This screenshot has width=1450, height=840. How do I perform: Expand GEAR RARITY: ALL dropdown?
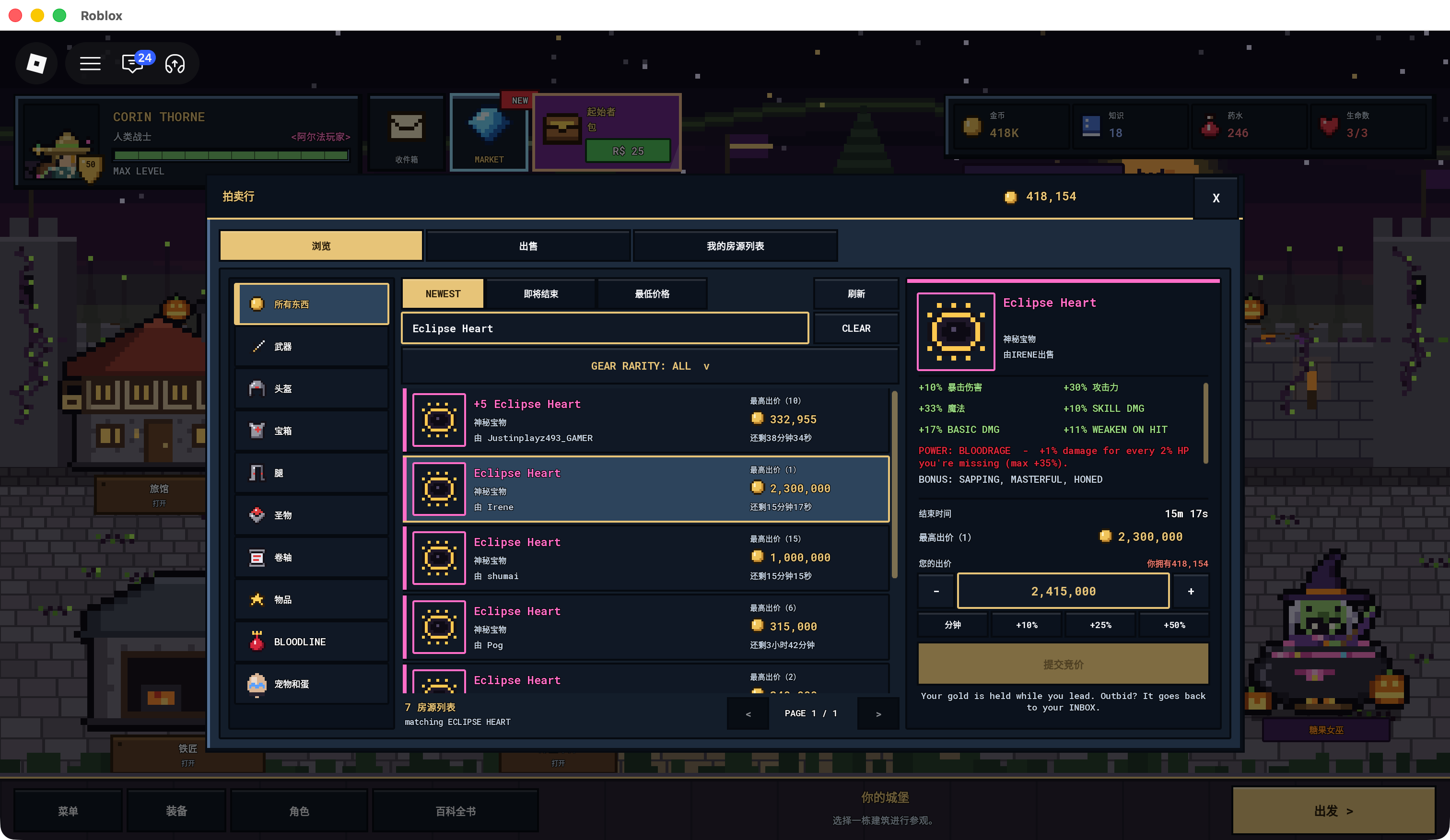pos(650,366)
